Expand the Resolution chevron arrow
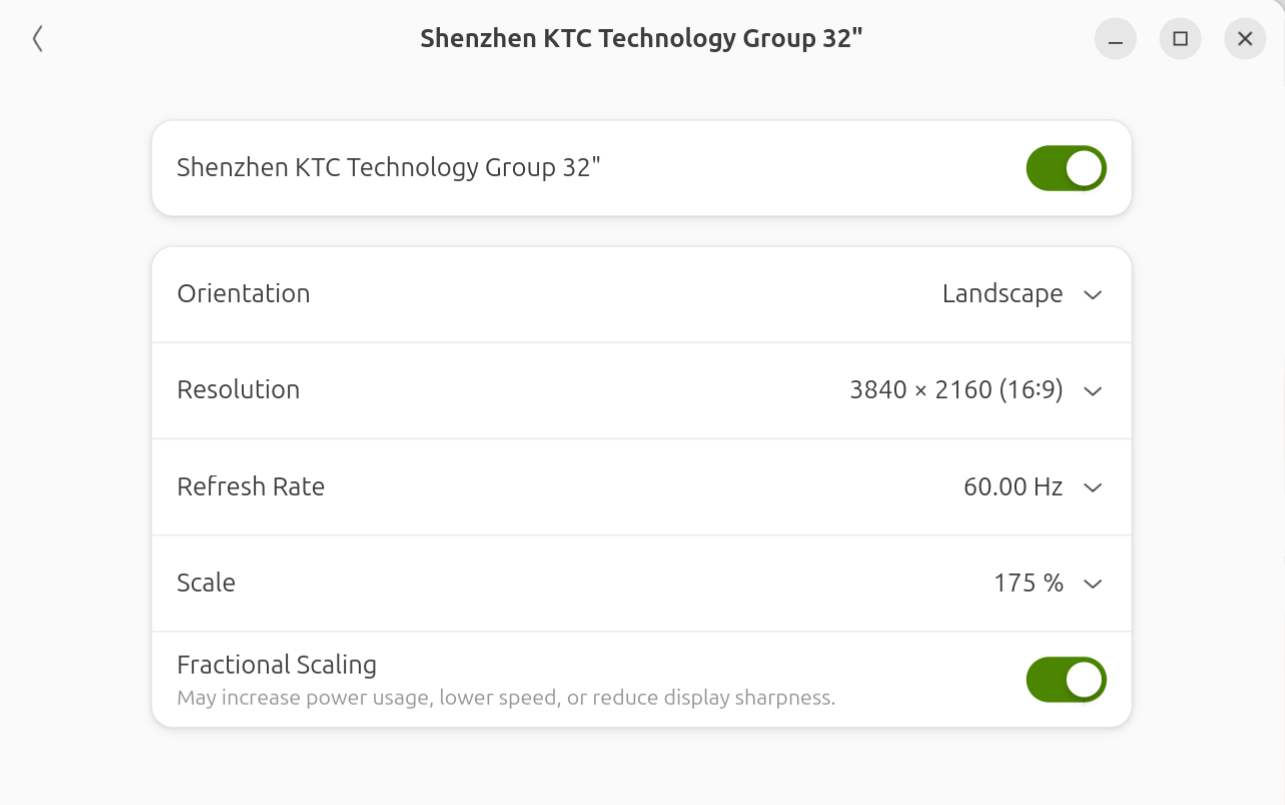The width and height of the screenshot is (1285, 805). [1093, 391]
